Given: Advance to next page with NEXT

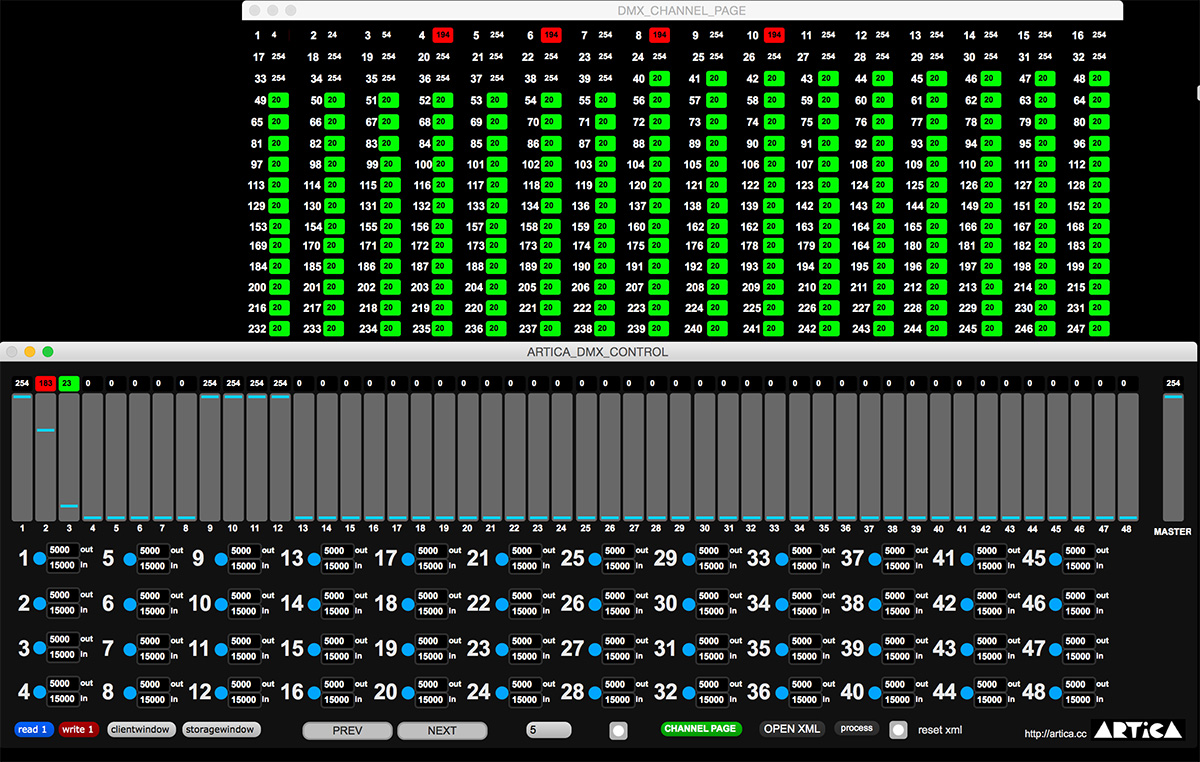Looking at the screenshot, I should point(442,730).
